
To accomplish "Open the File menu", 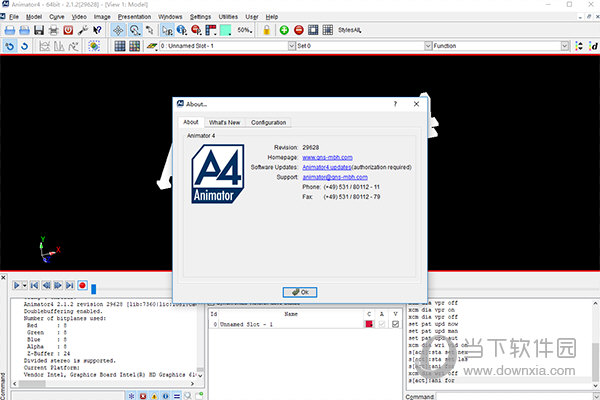I will pos(14,17).
